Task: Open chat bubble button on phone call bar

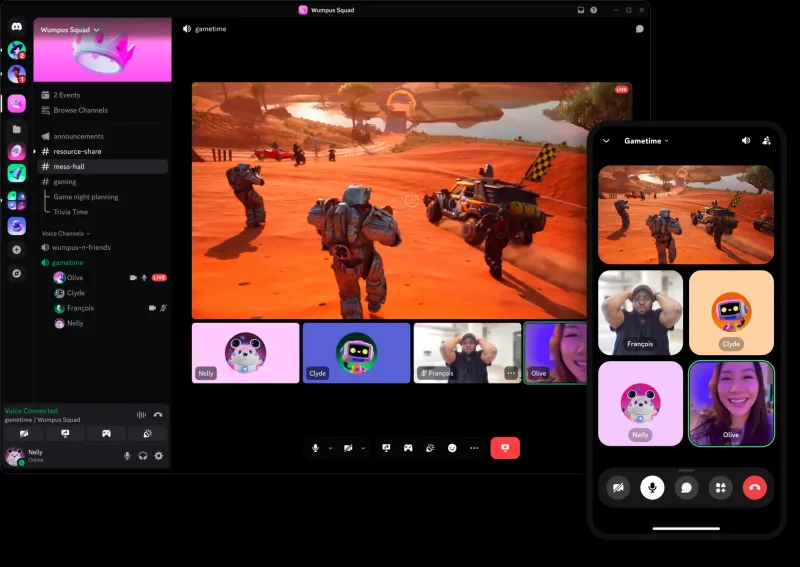Action: pyautogui.click(x=686, y=487)
